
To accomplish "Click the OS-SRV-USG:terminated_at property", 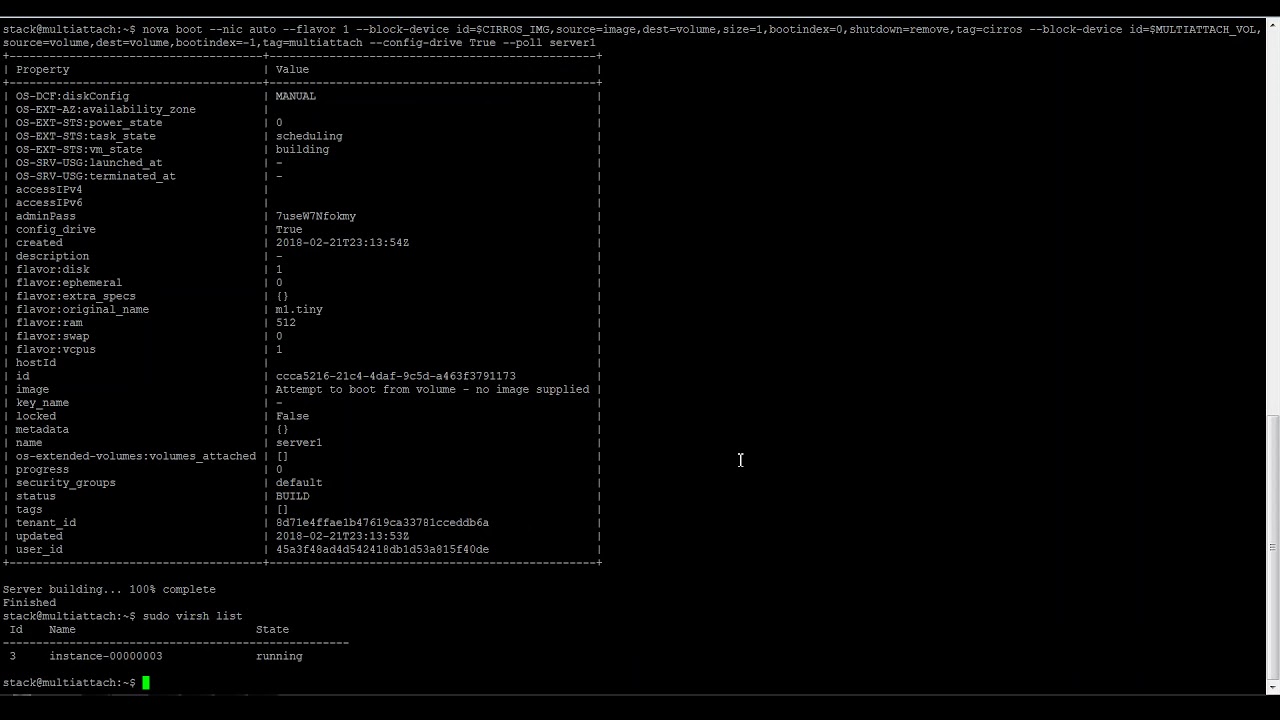I will (x=95, y=176).
